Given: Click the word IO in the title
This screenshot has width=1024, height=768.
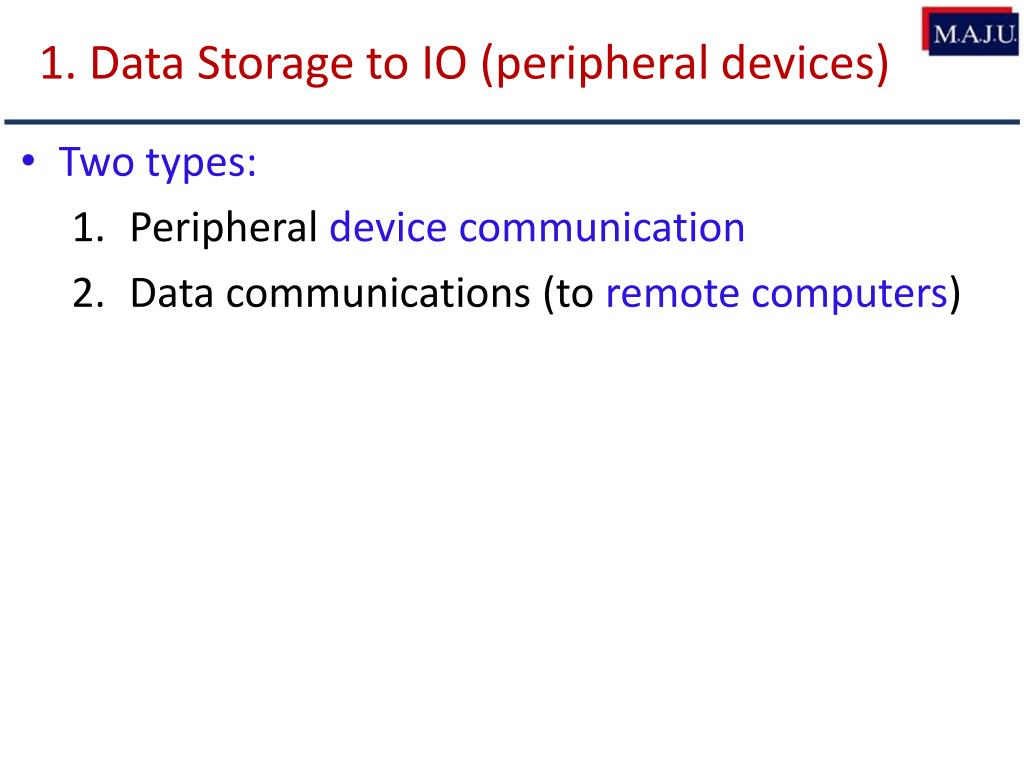Looking at the screenshot, I should 445,63.
